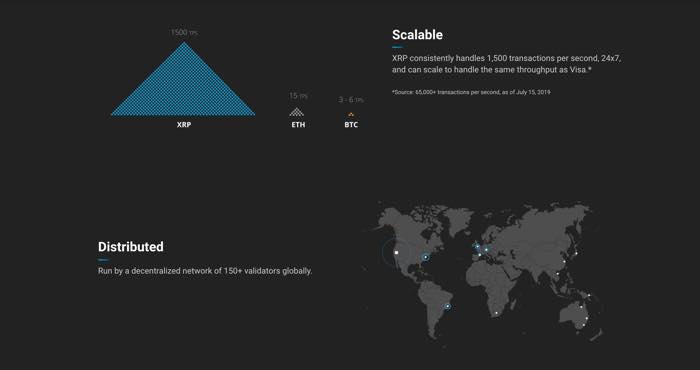Click the 150+ validators description line

click(x=205, y=271)
